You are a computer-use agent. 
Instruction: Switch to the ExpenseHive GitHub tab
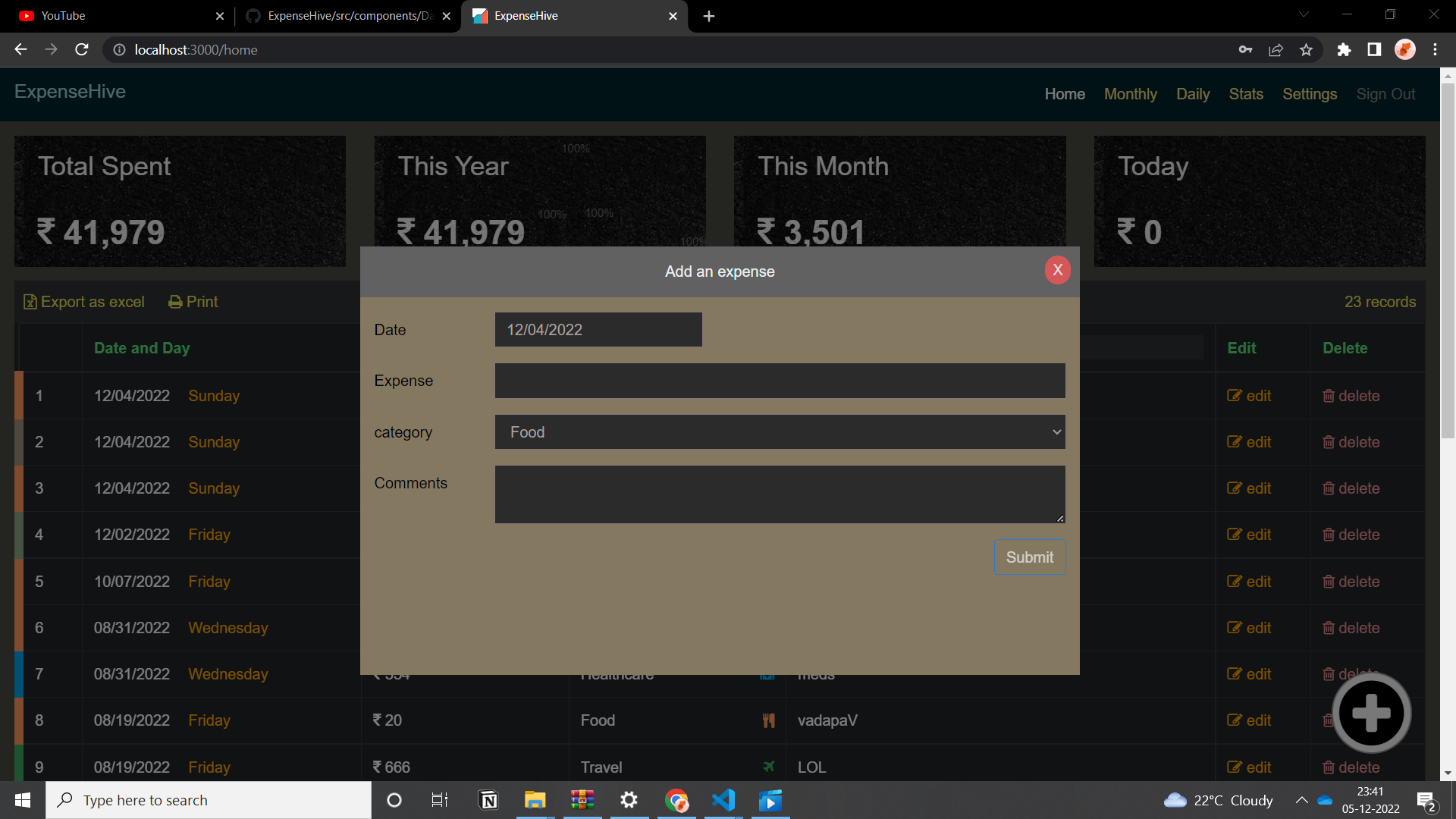pos(341,15)
